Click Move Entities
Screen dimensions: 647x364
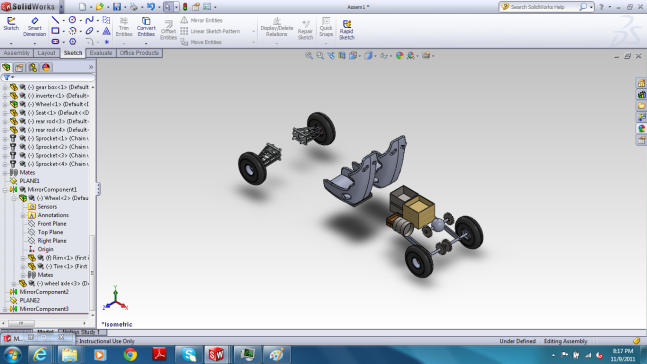click(x=201, y=42)
